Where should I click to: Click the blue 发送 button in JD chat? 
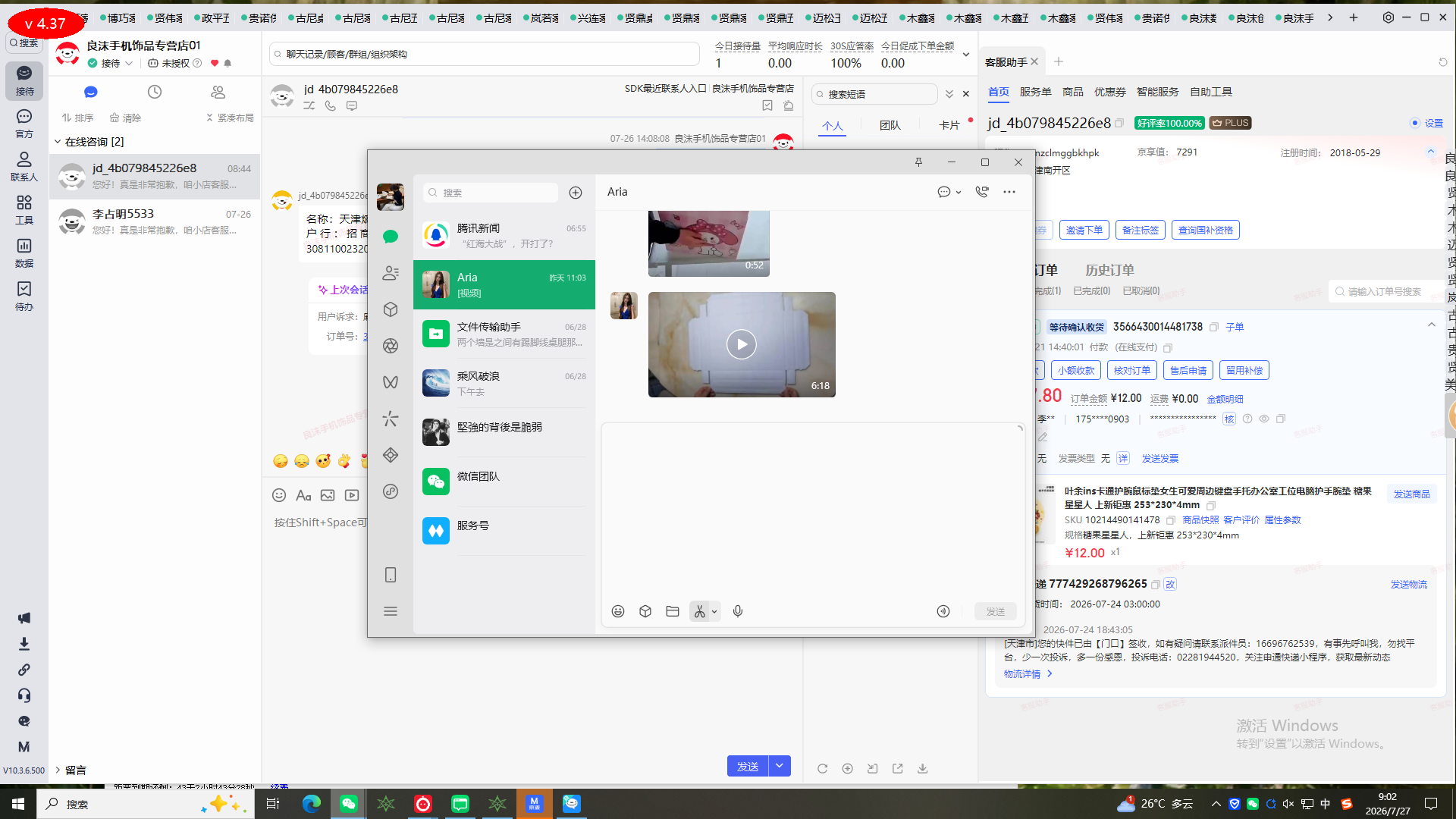tap(748, 766)
